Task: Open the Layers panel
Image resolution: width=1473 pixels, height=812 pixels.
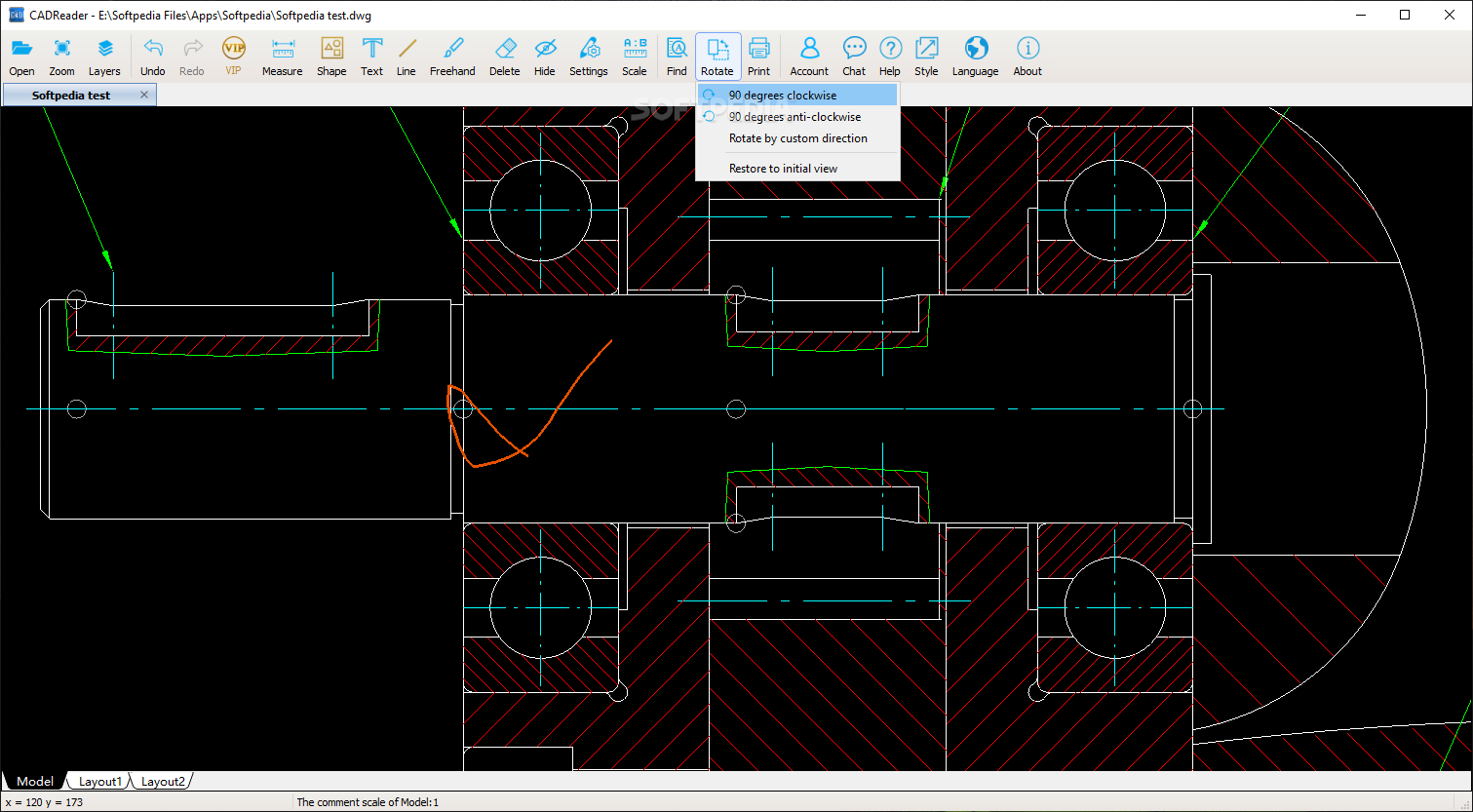Action: point(104,58)
